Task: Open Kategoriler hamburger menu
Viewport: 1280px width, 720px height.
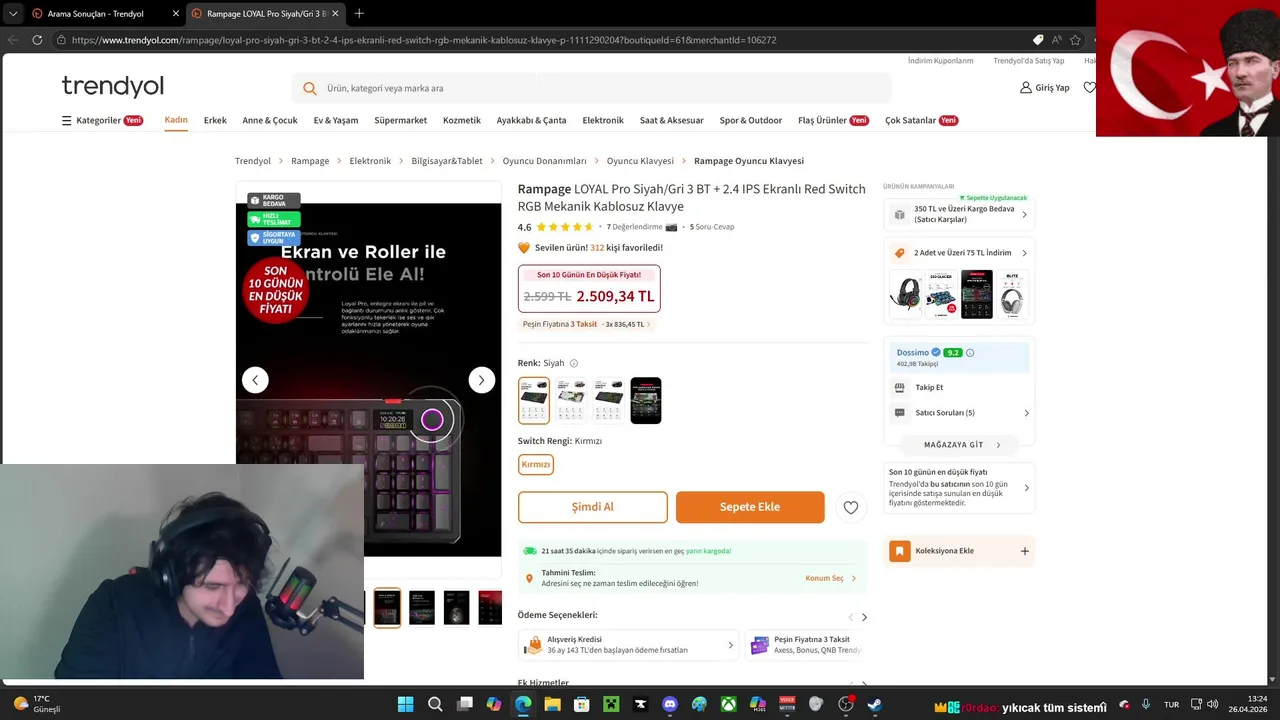Action: point(67,120)
